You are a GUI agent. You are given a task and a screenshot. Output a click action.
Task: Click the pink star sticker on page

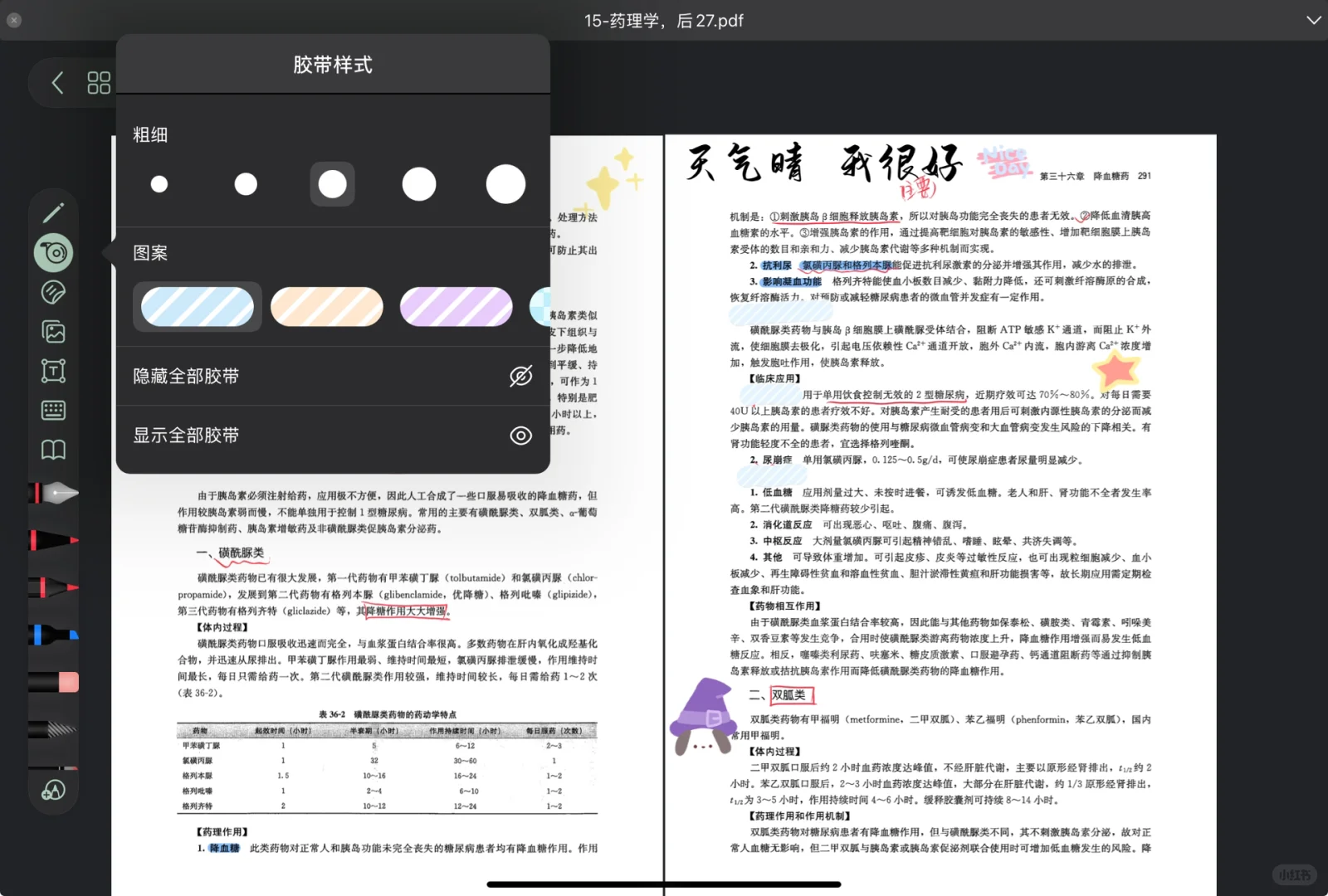(1118, 370)
